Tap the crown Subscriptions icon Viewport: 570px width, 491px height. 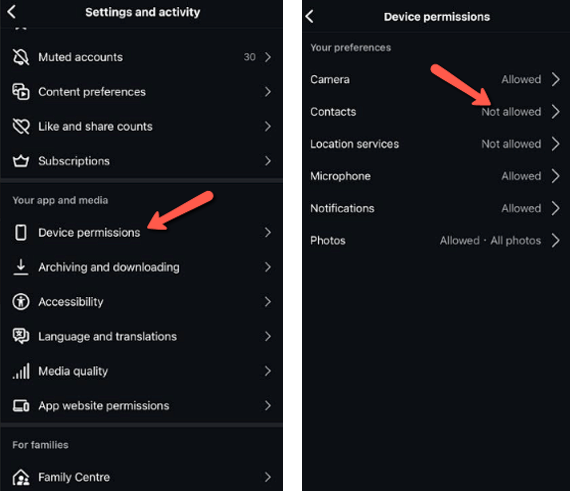tap(21, 161)
